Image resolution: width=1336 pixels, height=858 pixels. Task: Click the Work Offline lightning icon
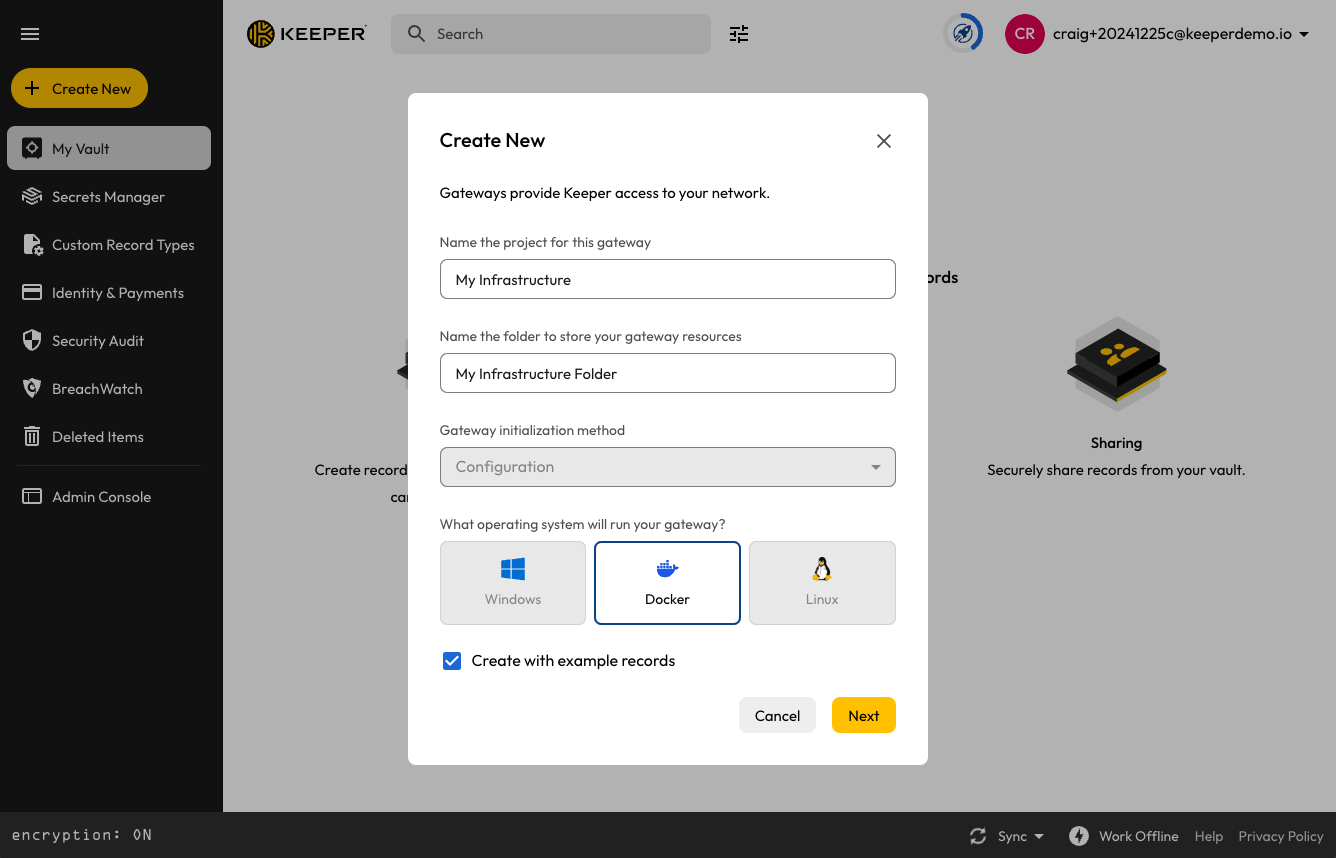pyautogui.click(x=1078, y=836)
